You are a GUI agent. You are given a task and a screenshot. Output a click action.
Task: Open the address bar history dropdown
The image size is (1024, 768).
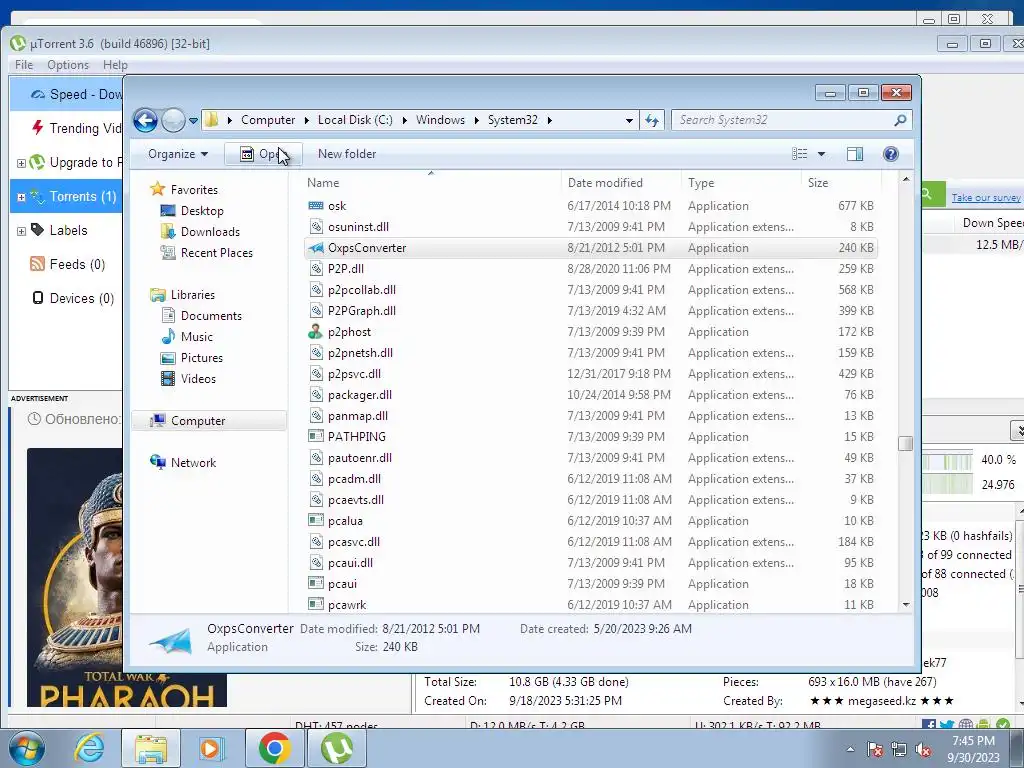(x=629, y=121)
